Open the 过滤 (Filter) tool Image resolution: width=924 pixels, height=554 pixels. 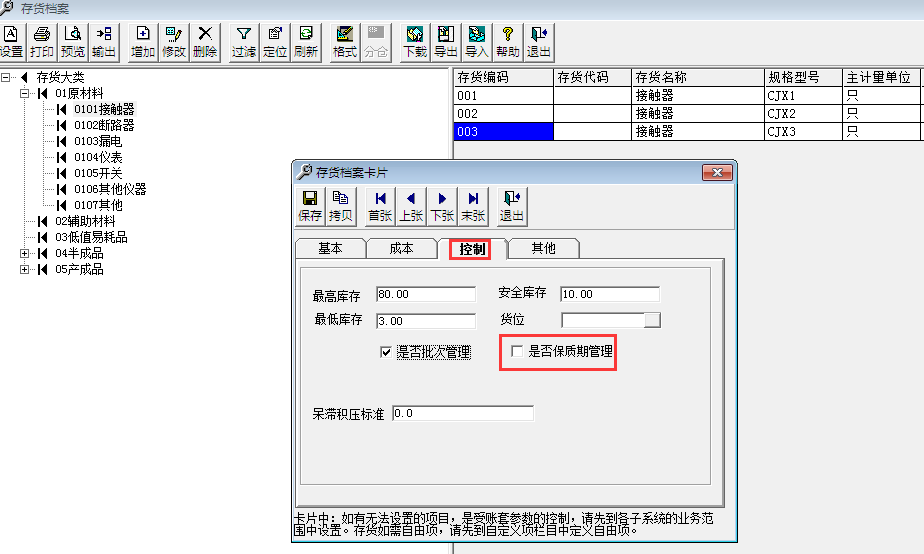coord(243,42)
